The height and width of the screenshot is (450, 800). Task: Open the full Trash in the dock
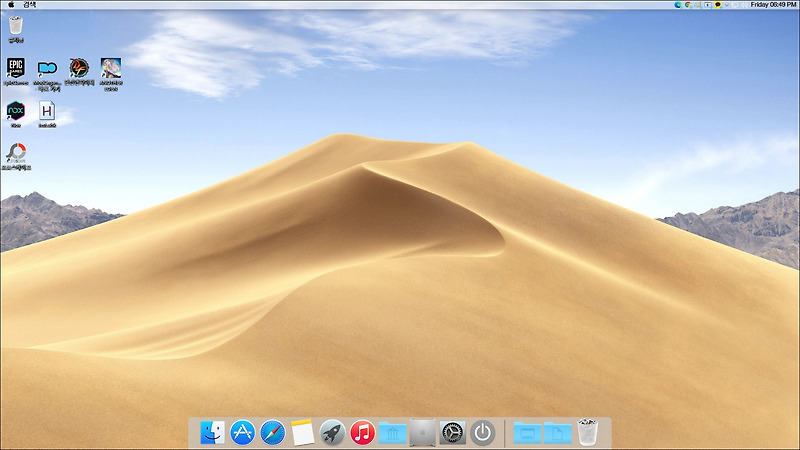(x=587, y=432)
